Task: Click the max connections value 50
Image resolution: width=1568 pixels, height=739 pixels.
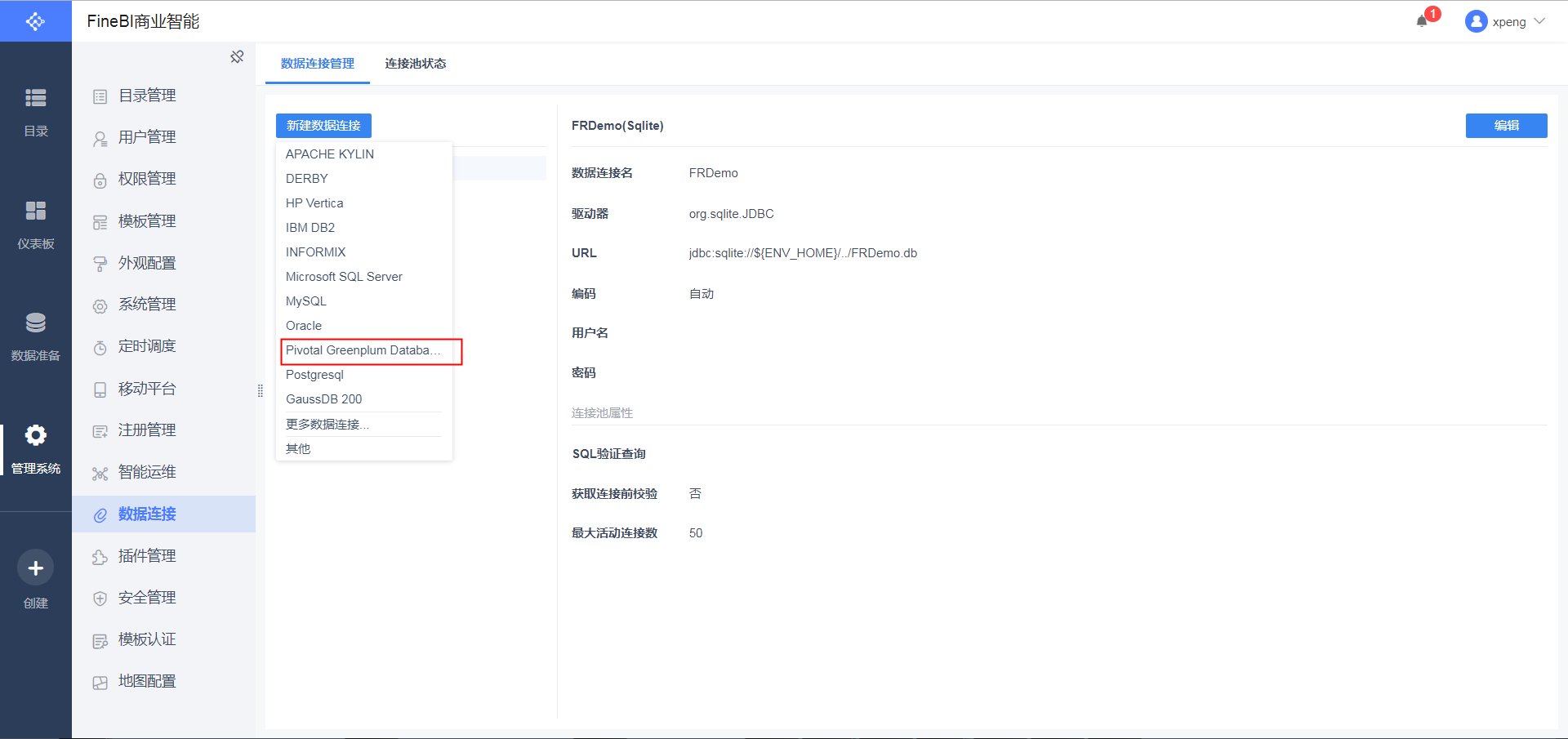Action: click(x=696, y=533)
